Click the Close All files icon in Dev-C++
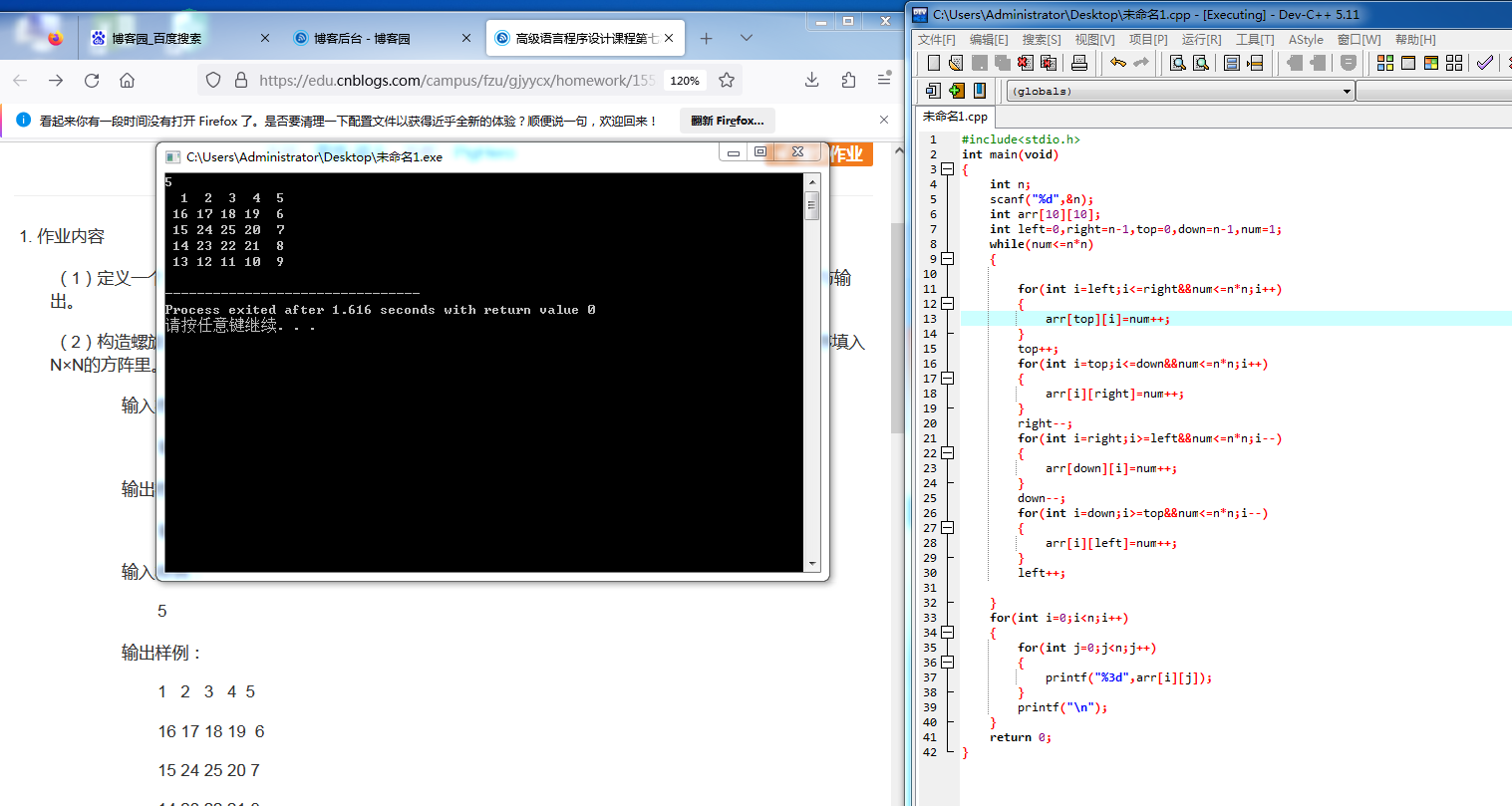1512x806 pixels. click(1049, 63)
